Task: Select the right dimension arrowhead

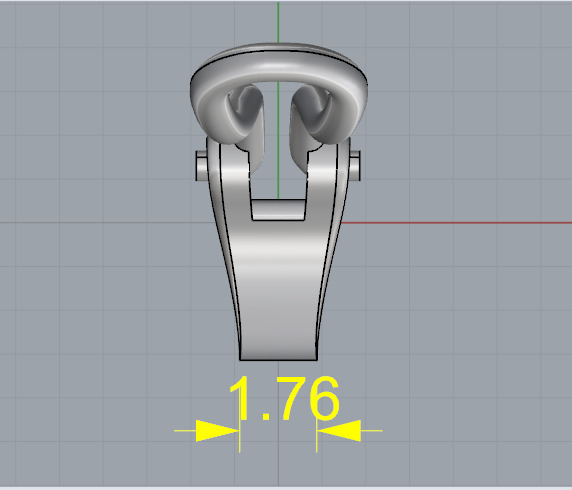Action: pyautogui.click(x=339, y=431)
